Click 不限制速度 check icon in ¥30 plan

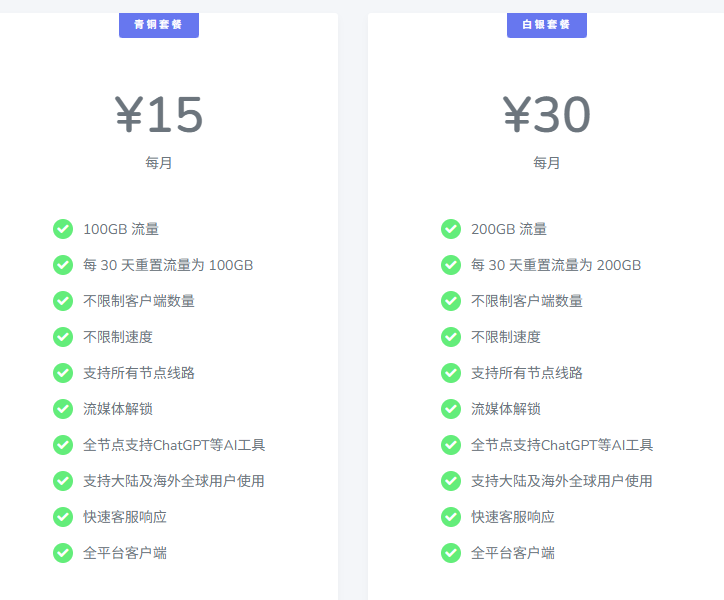point(451,337)
